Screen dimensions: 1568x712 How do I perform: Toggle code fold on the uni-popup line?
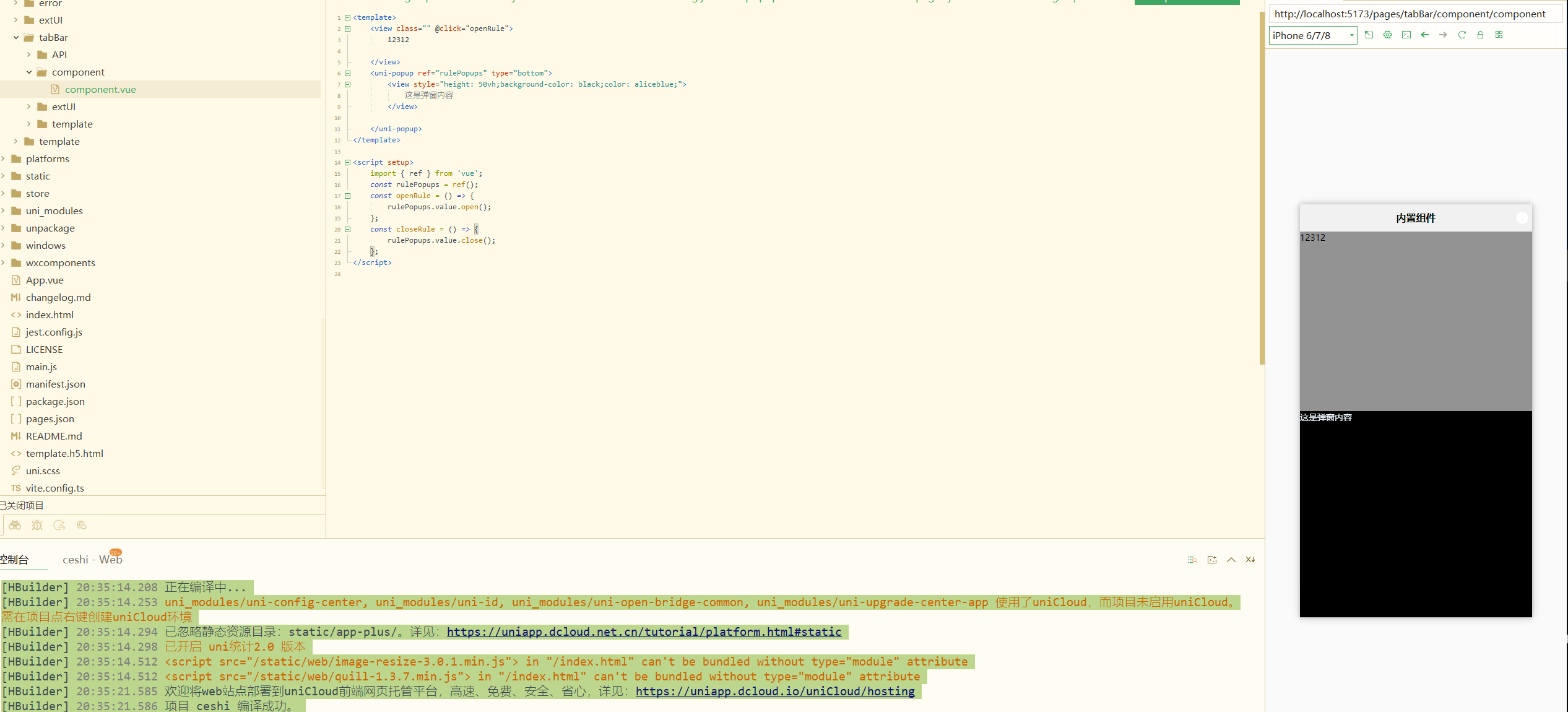click(x=347, y=73)
